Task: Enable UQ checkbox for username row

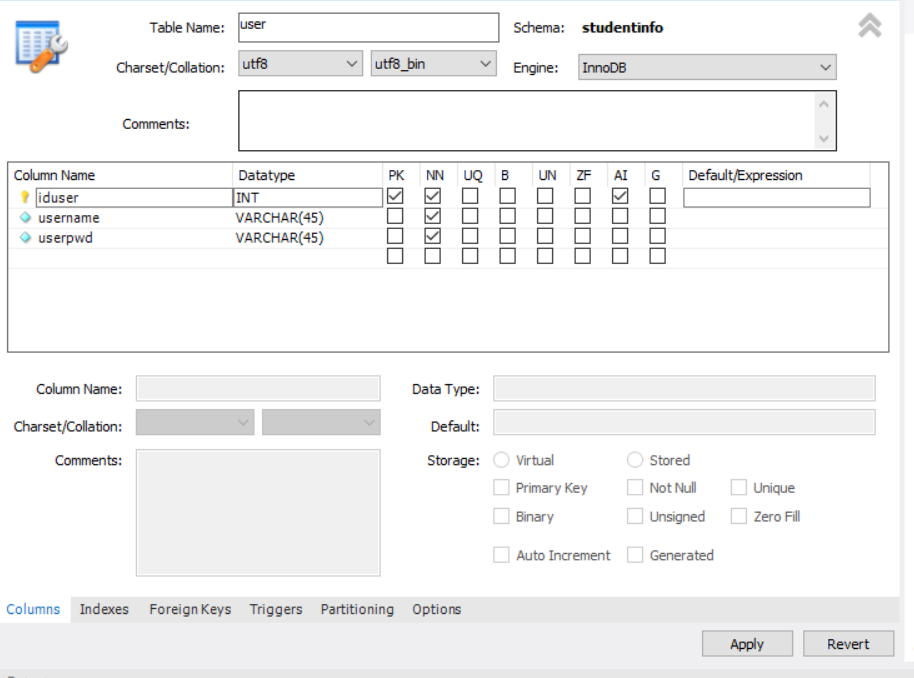Action: (470, 216)
